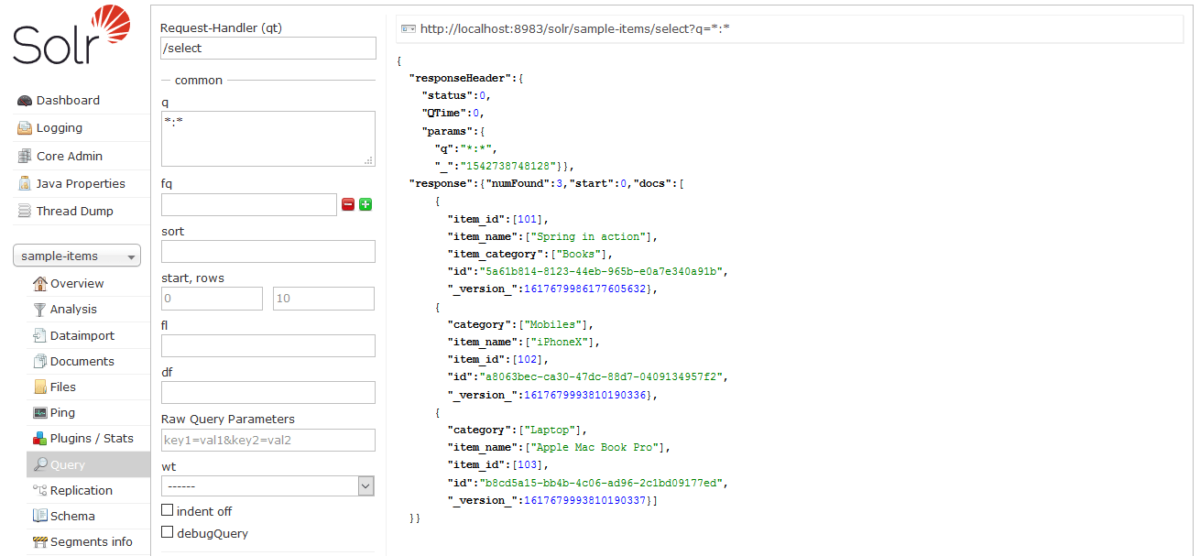The image size is (1200, 556).
Task: Click the Dashboard icon in sidebar
Action: click(24, 101)
